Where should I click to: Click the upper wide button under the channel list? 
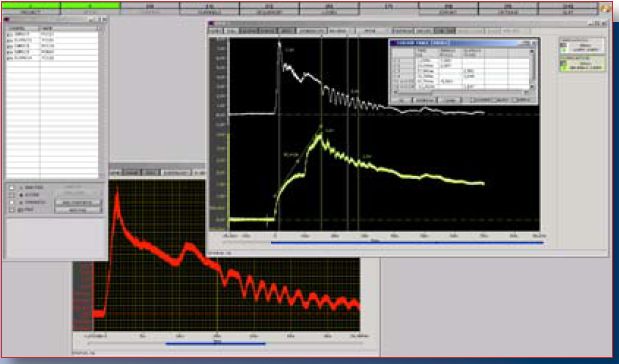(78, 203)
